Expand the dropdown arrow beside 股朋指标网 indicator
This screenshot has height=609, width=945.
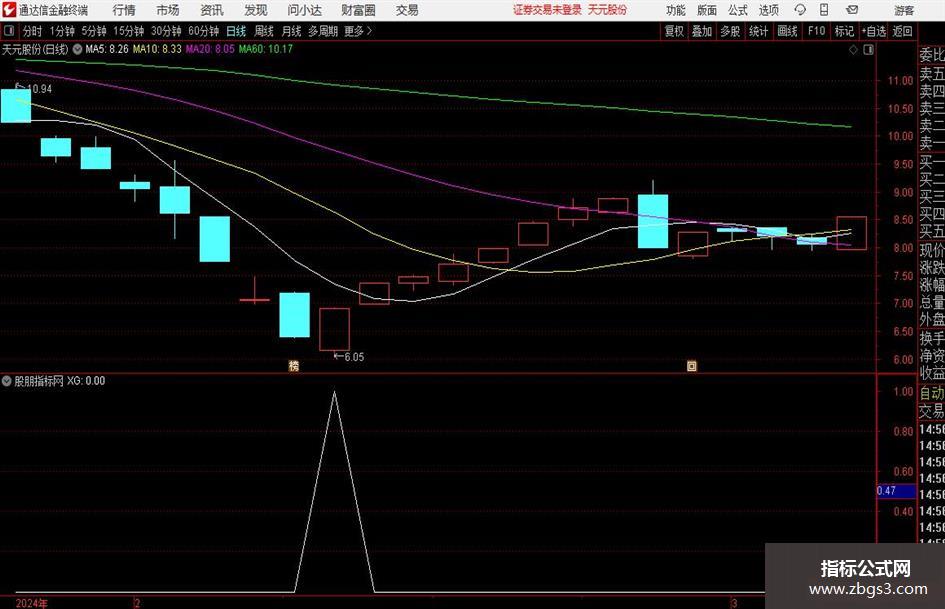pyautogui.click(x=7, y=380)
